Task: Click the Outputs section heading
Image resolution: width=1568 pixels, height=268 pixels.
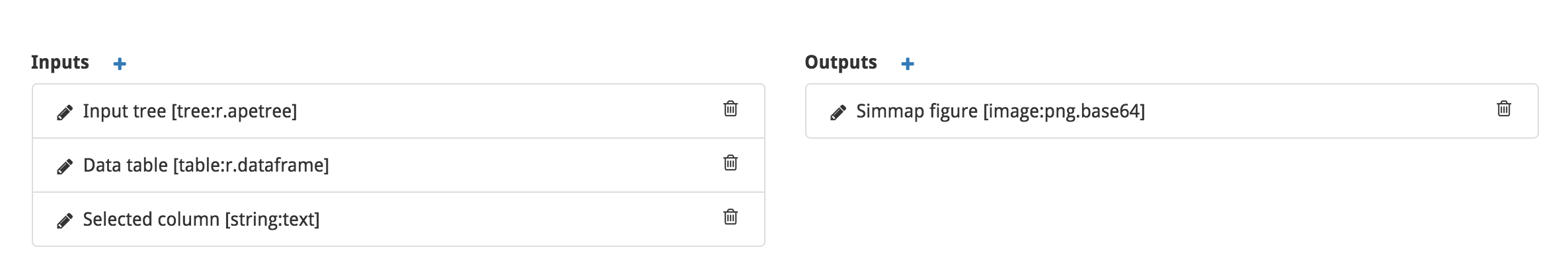Action: [x=841, y=62]
